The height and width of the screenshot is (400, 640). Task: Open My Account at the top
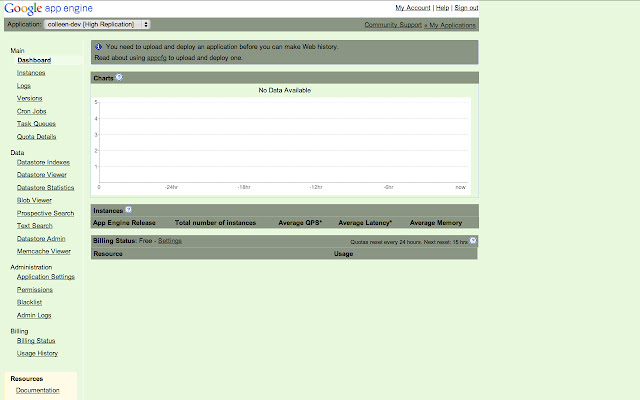pos(413,8)
